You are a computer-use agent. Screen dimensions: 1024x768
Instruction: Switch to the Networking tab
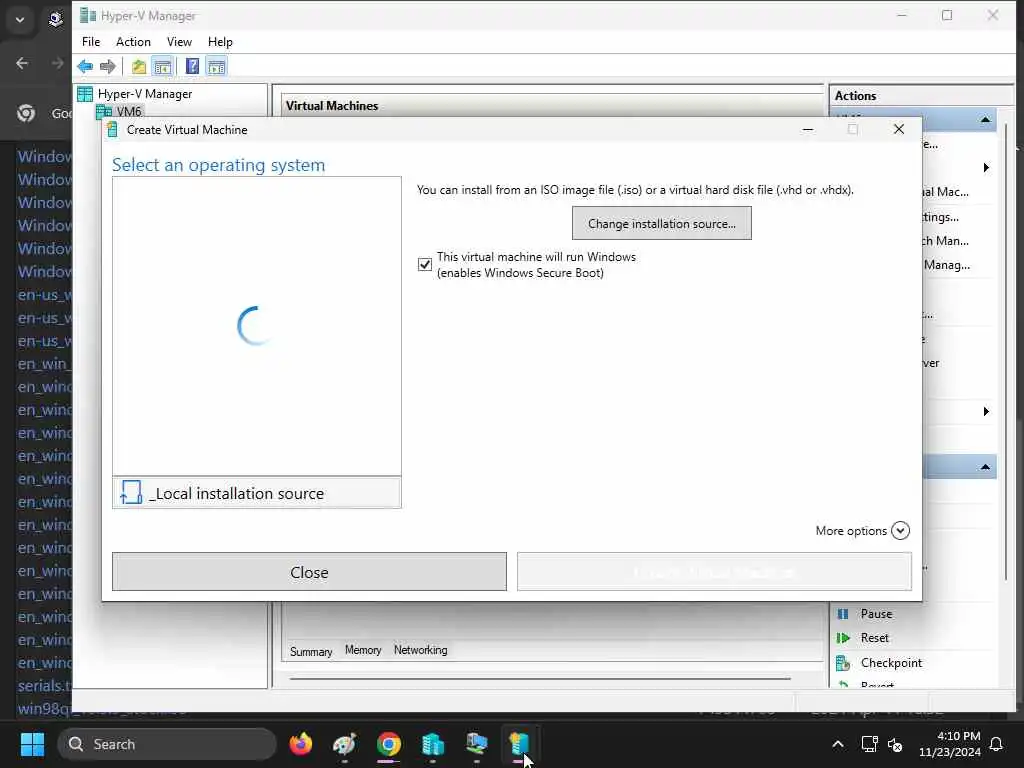(421, 650)
